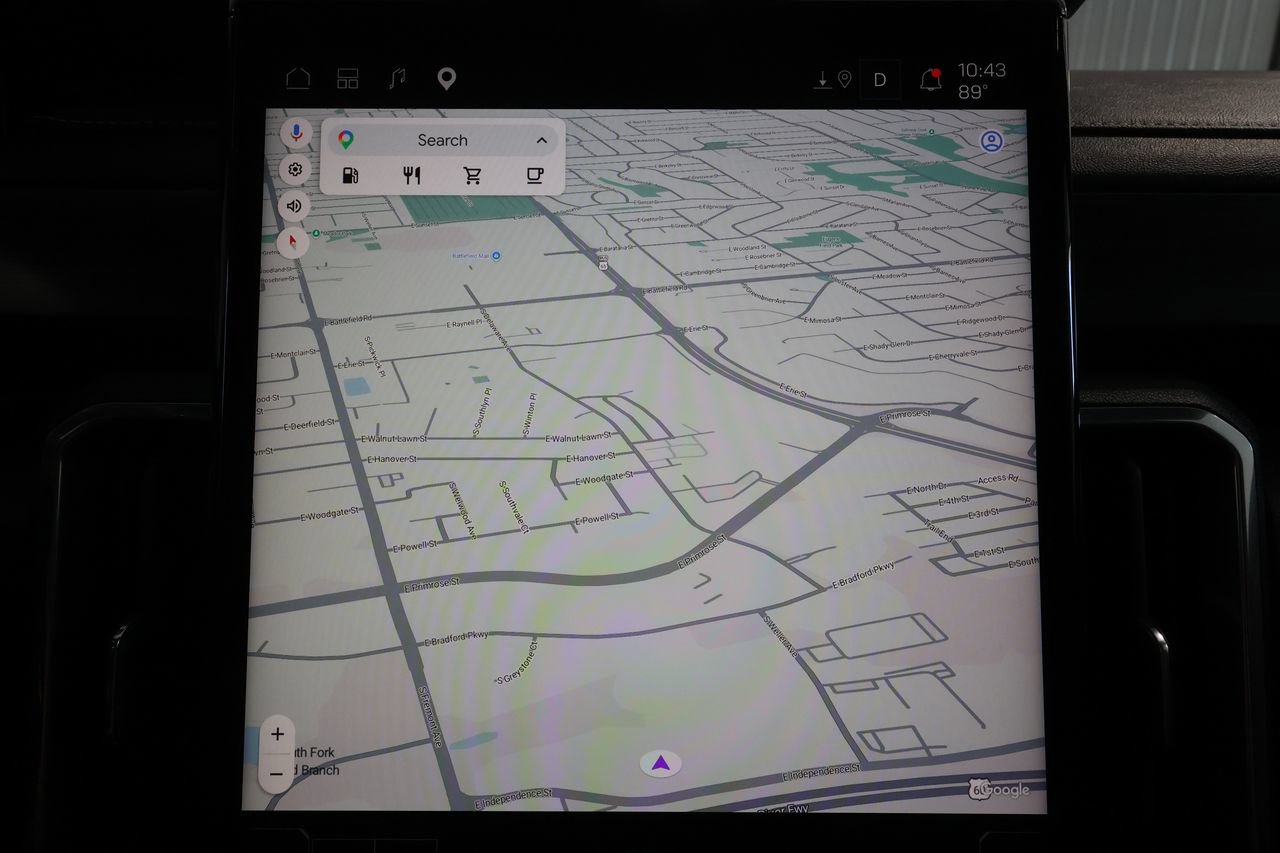Tap the E Cherryvale St street label
This screenshot has width=1280, height=853.
[953, 356]
